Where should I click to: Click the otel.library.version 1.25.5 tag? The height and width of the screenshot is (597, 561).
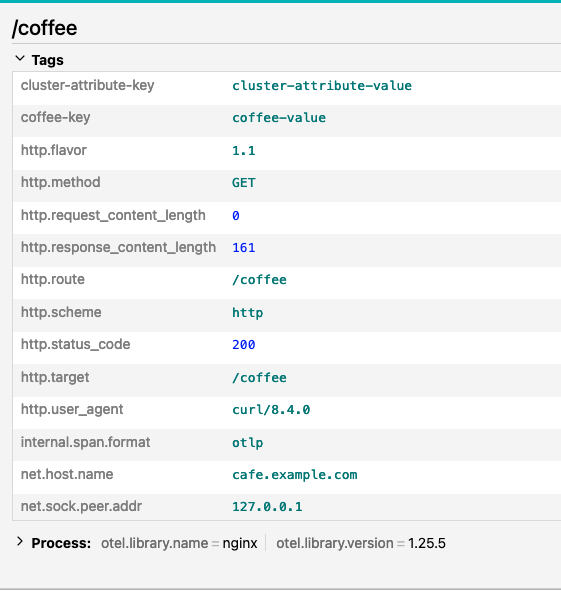pos(361,543)
